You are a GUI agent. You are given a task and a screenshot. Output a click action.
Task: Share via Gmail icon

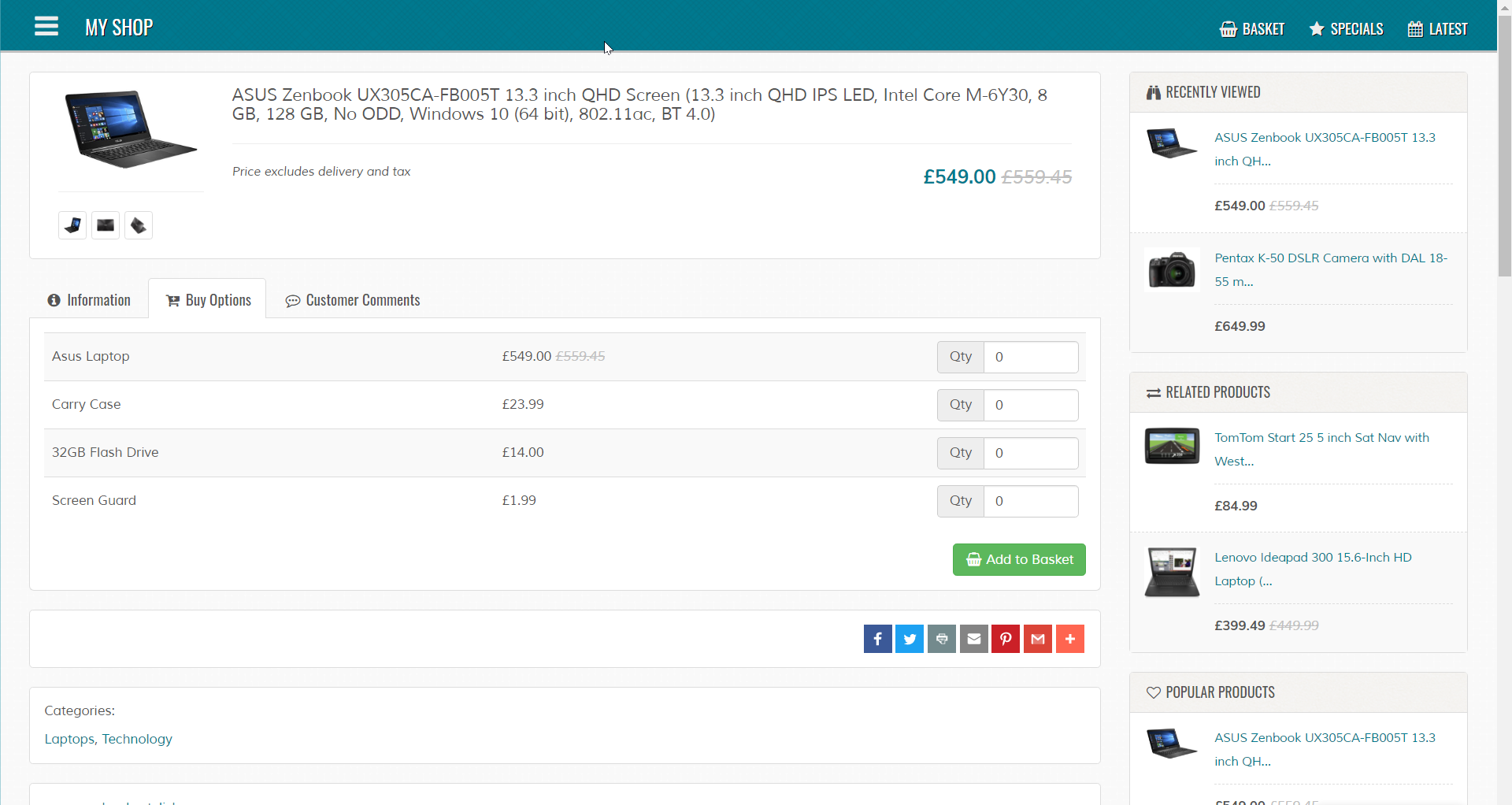(x=1038, y=639)
